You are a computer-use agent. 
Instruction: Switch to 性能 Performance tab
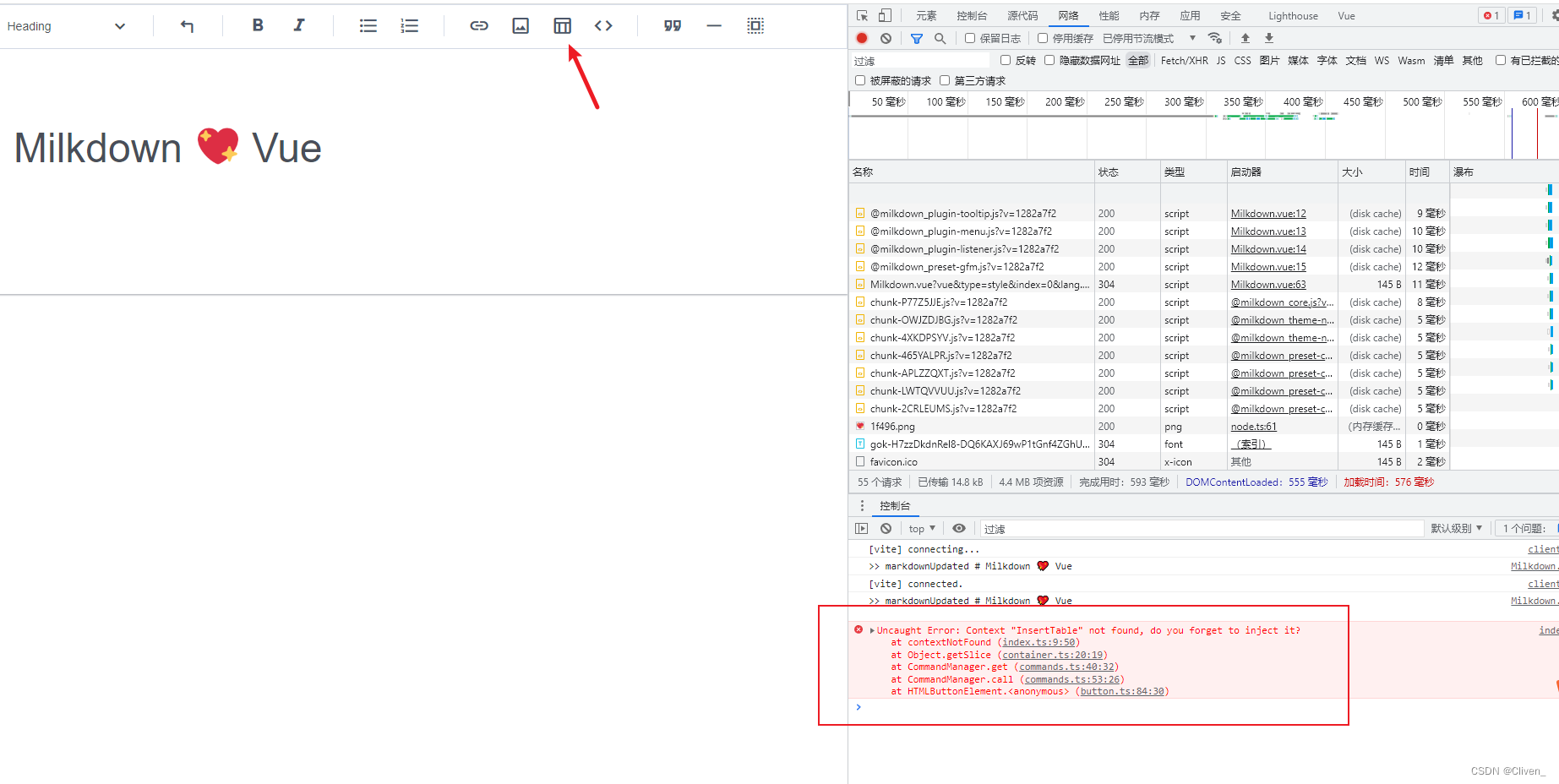pyautogui.click(x=1109, y=16)
